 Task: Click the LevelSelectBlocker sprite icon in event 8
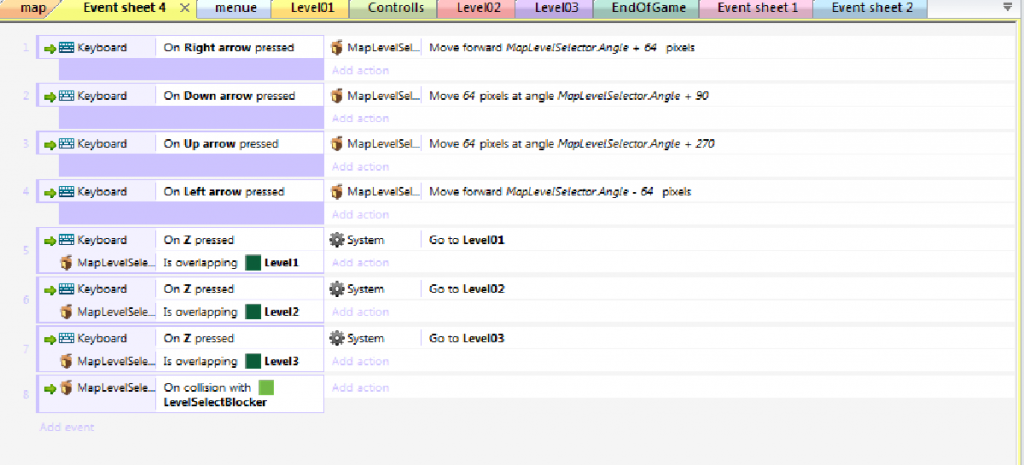coord(266,387)
